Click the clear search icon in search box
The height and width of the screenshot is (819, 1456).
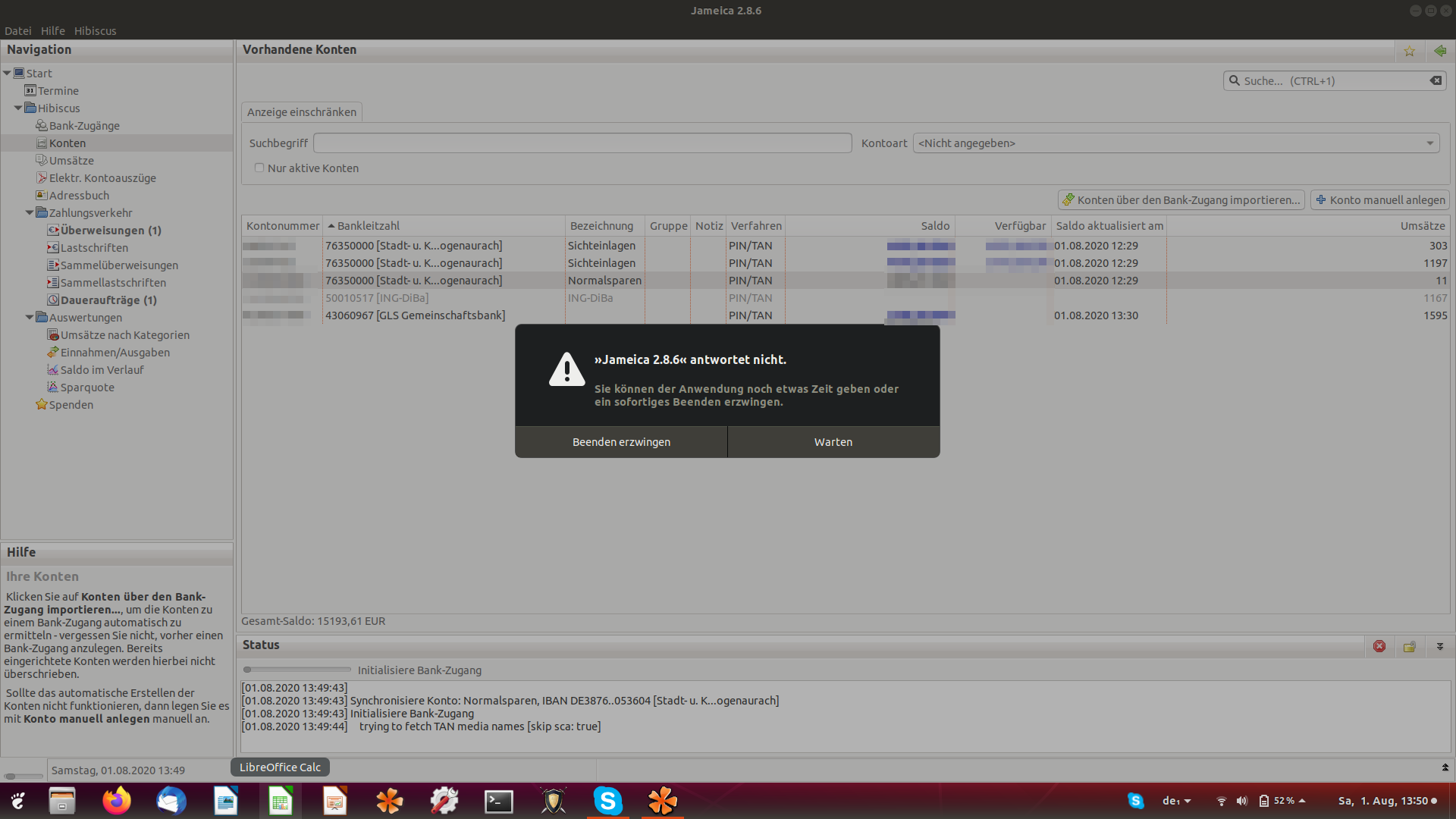(1436, 80)
